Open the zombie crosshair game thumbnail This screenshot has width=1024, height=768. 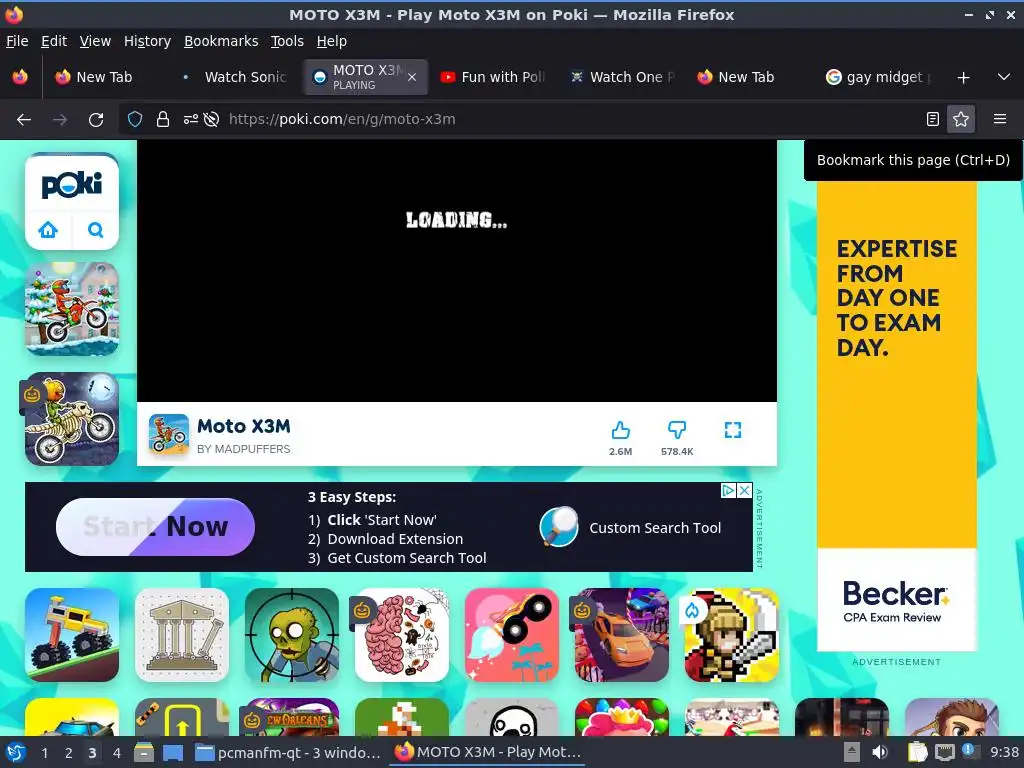[292, 635]
